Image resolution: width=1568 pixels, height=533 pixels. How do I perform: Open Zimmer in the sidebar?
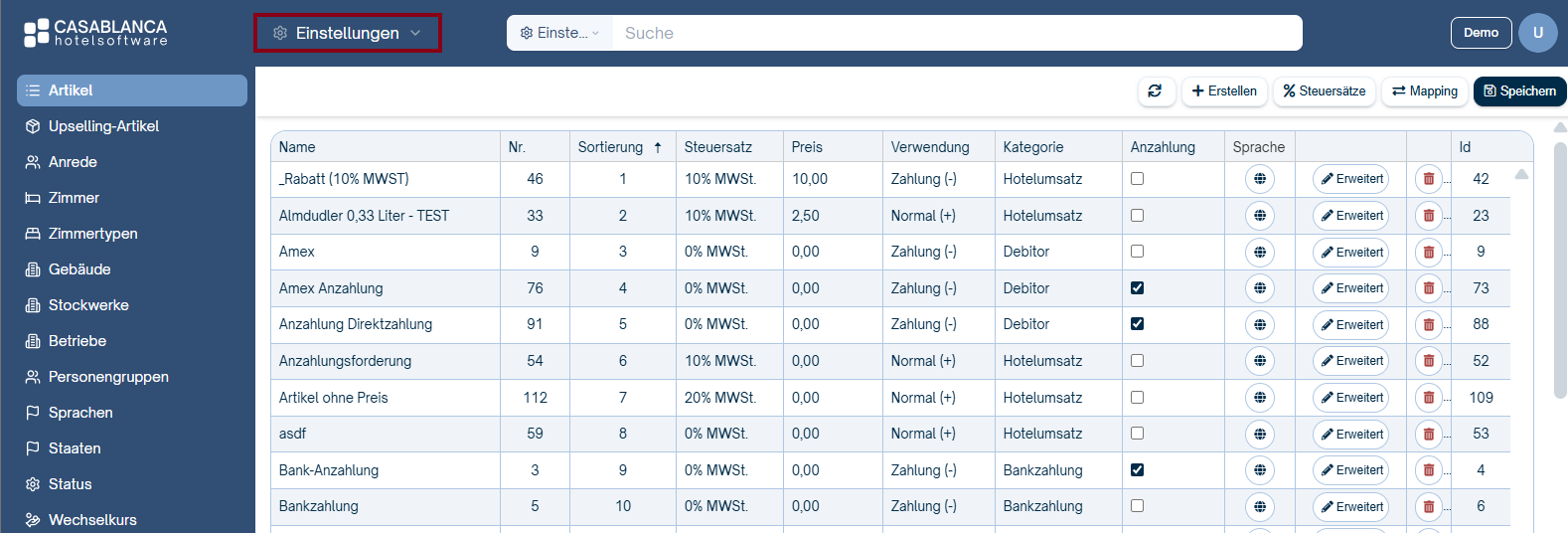coord(132,198)
